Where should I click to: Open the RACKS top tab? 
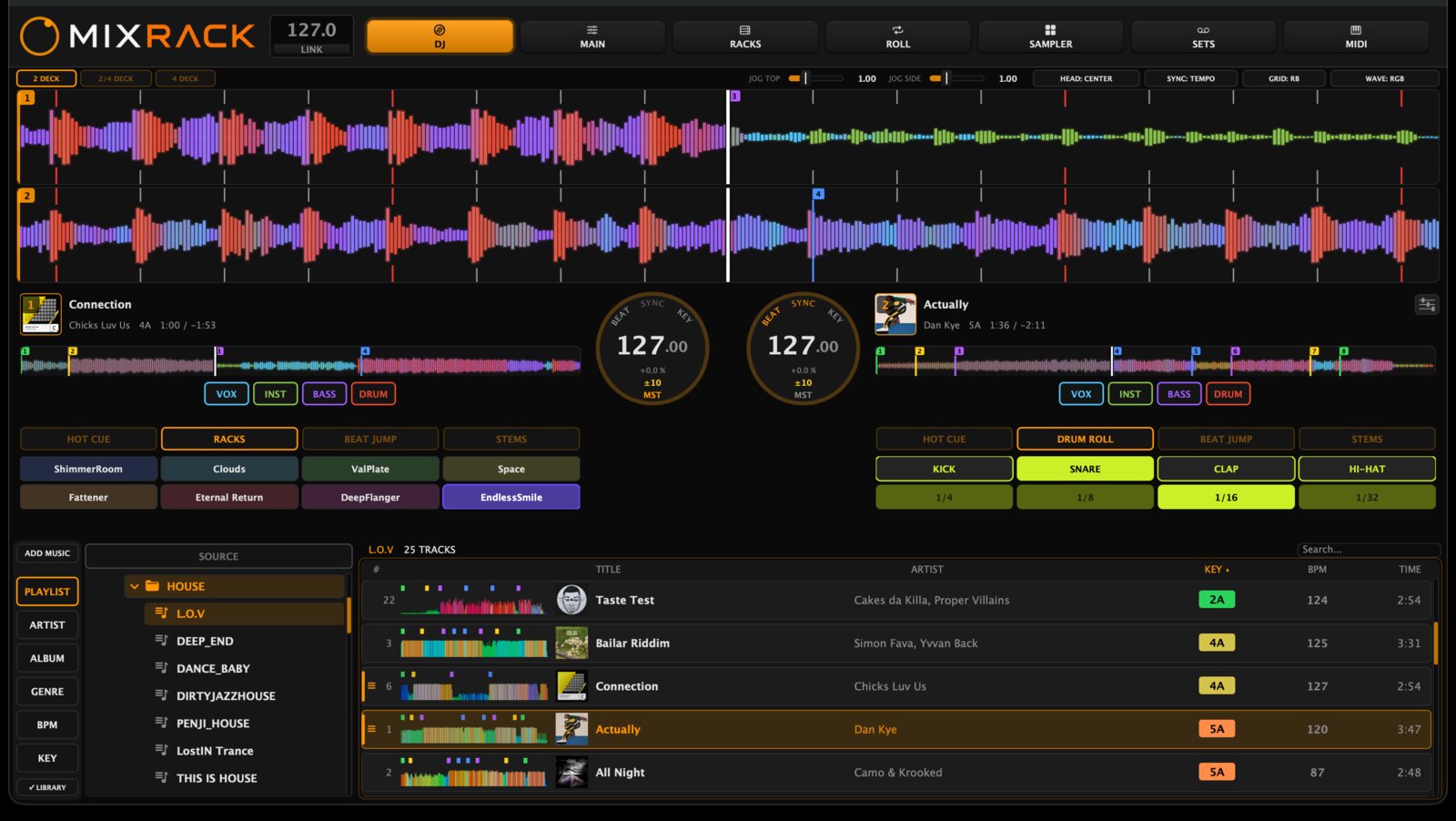745,36
